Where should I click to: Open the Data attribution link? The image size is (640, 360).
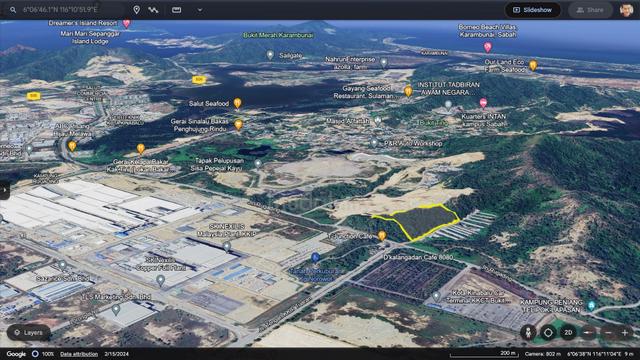click(79, 354)
